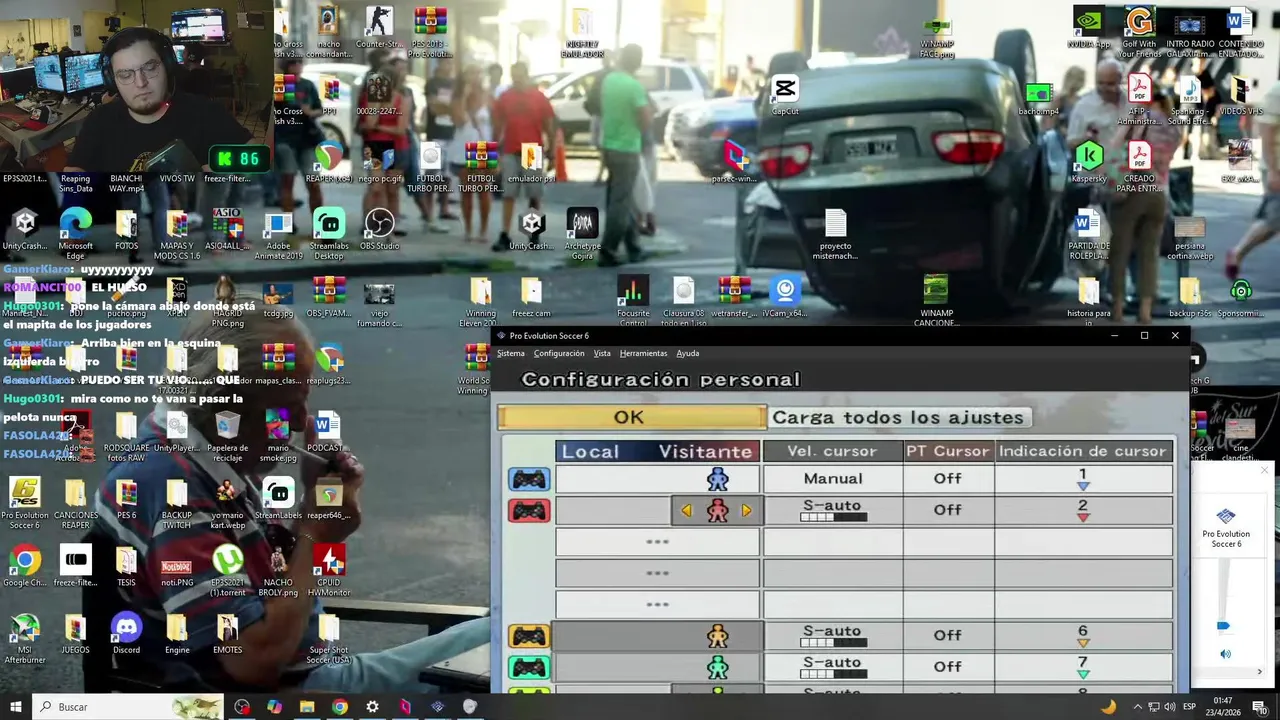
Task: Move red player right with the right arrow
Action: point(746,511)
